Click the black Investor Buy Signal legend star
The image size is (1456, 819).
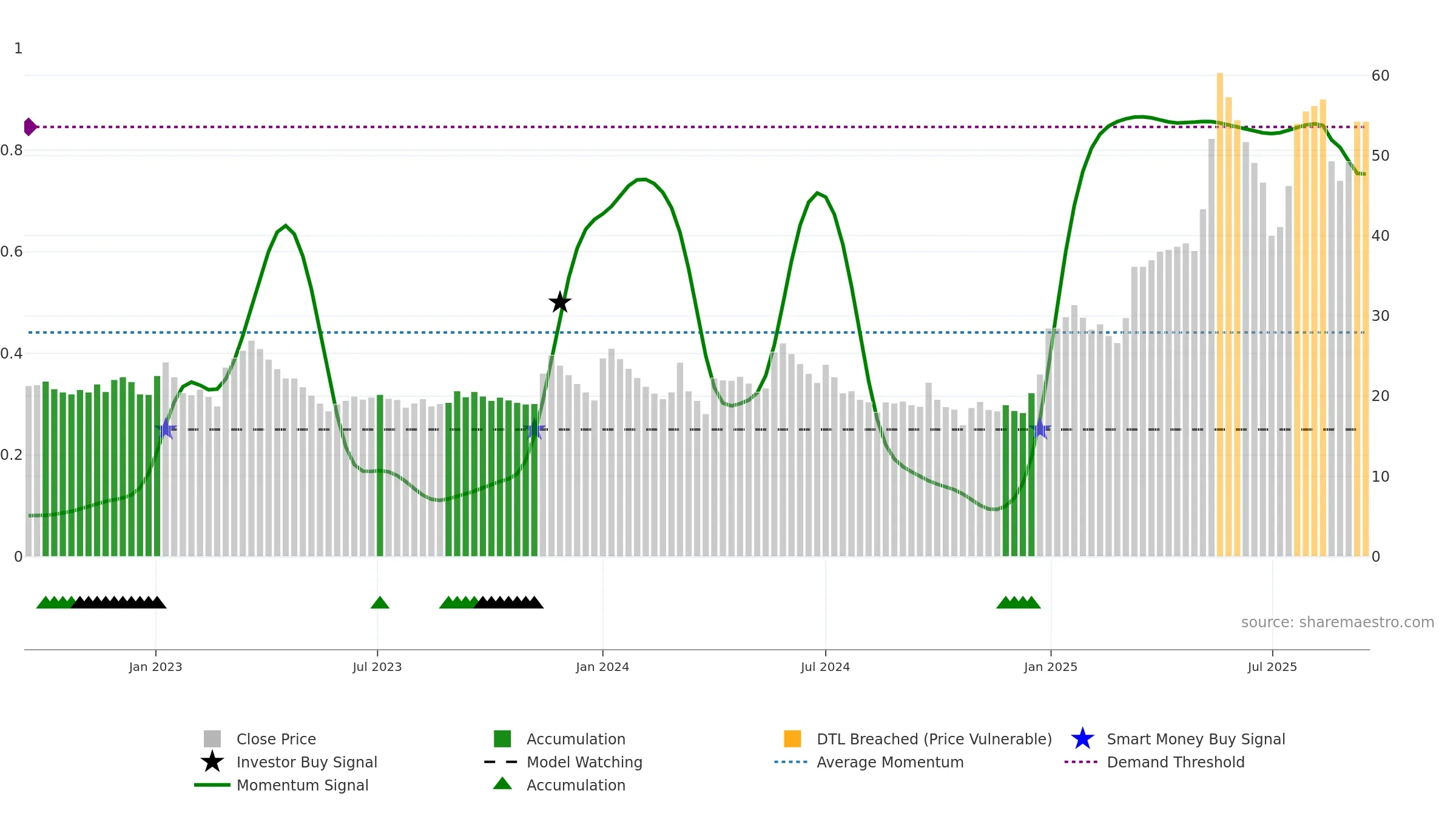(x=212, y=762)
